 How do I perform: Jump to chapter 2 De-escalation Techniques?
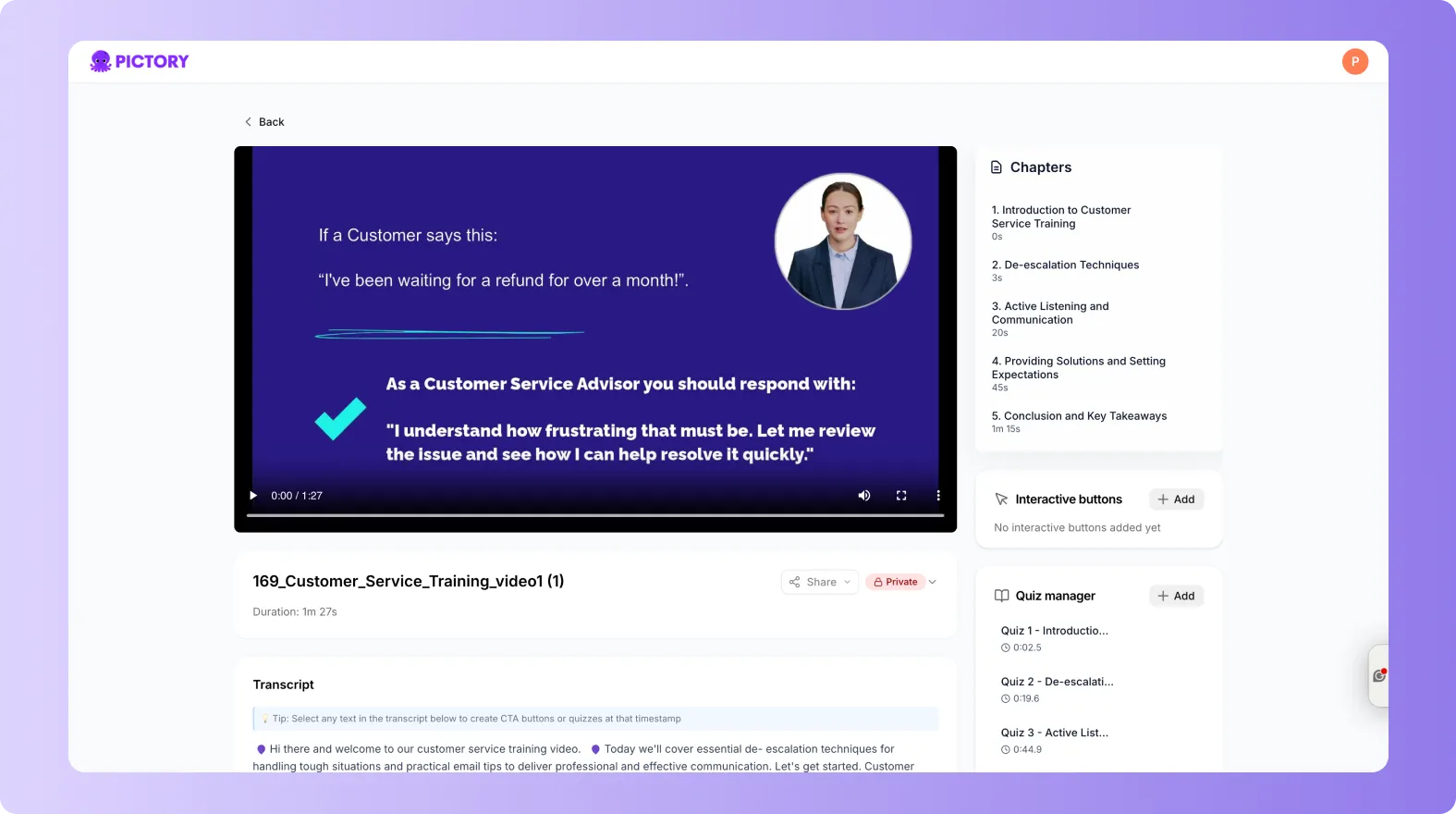1065,270
